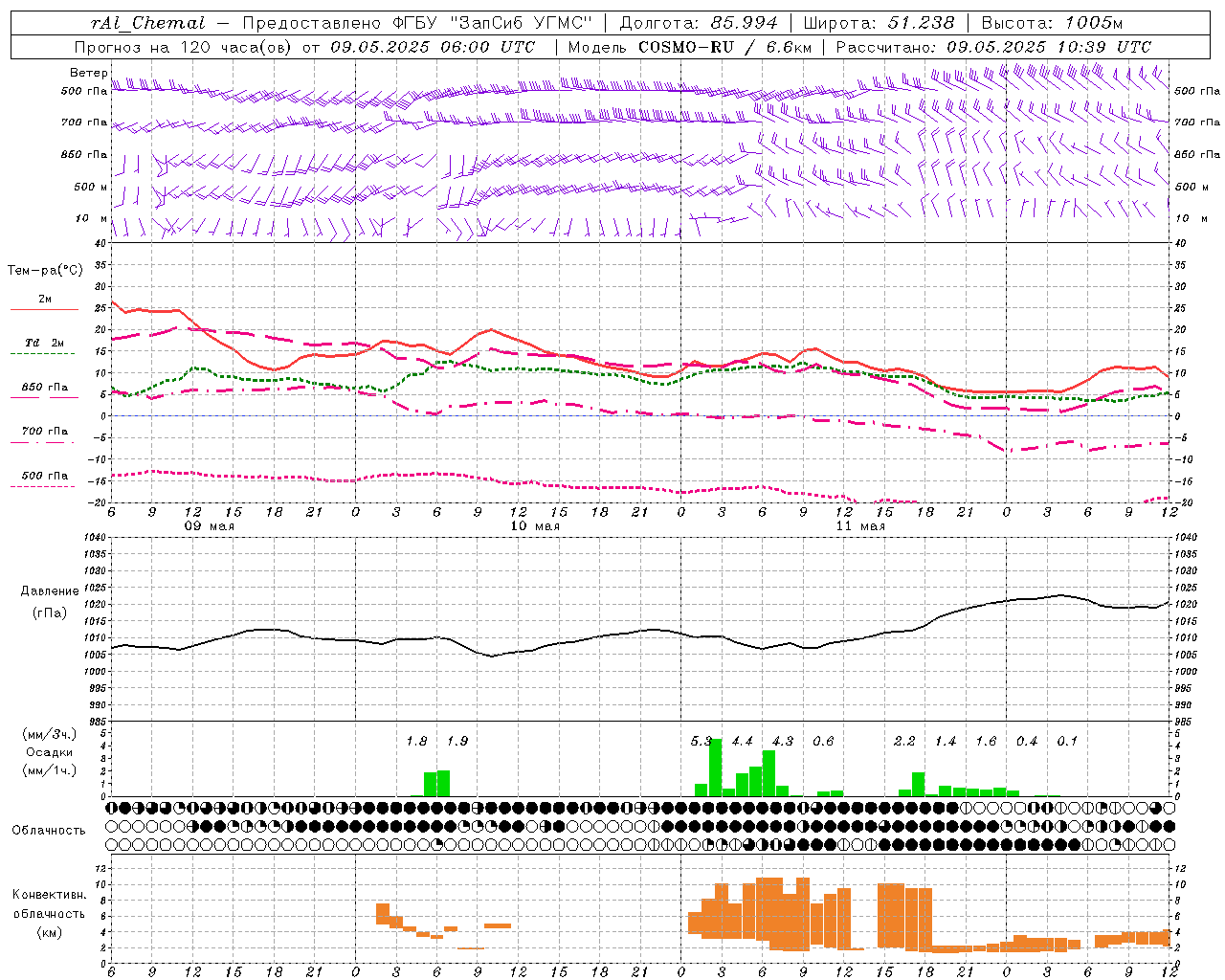The image size is (1225, 980).
Task: Click the precipitation value '1.9'
Action: pyautogui.click(x=457, y=741)
